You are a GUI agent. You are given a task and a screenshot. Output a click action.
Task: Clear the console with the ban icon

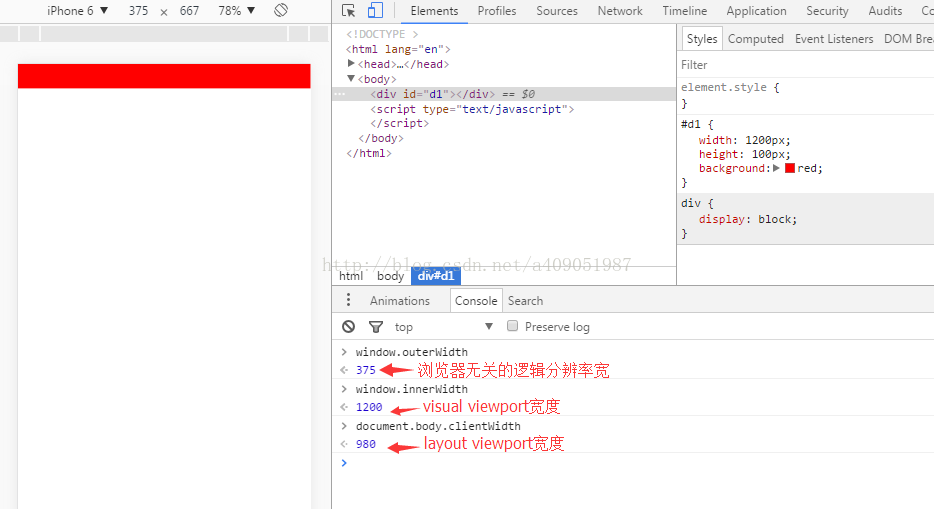tap(348, 326)
